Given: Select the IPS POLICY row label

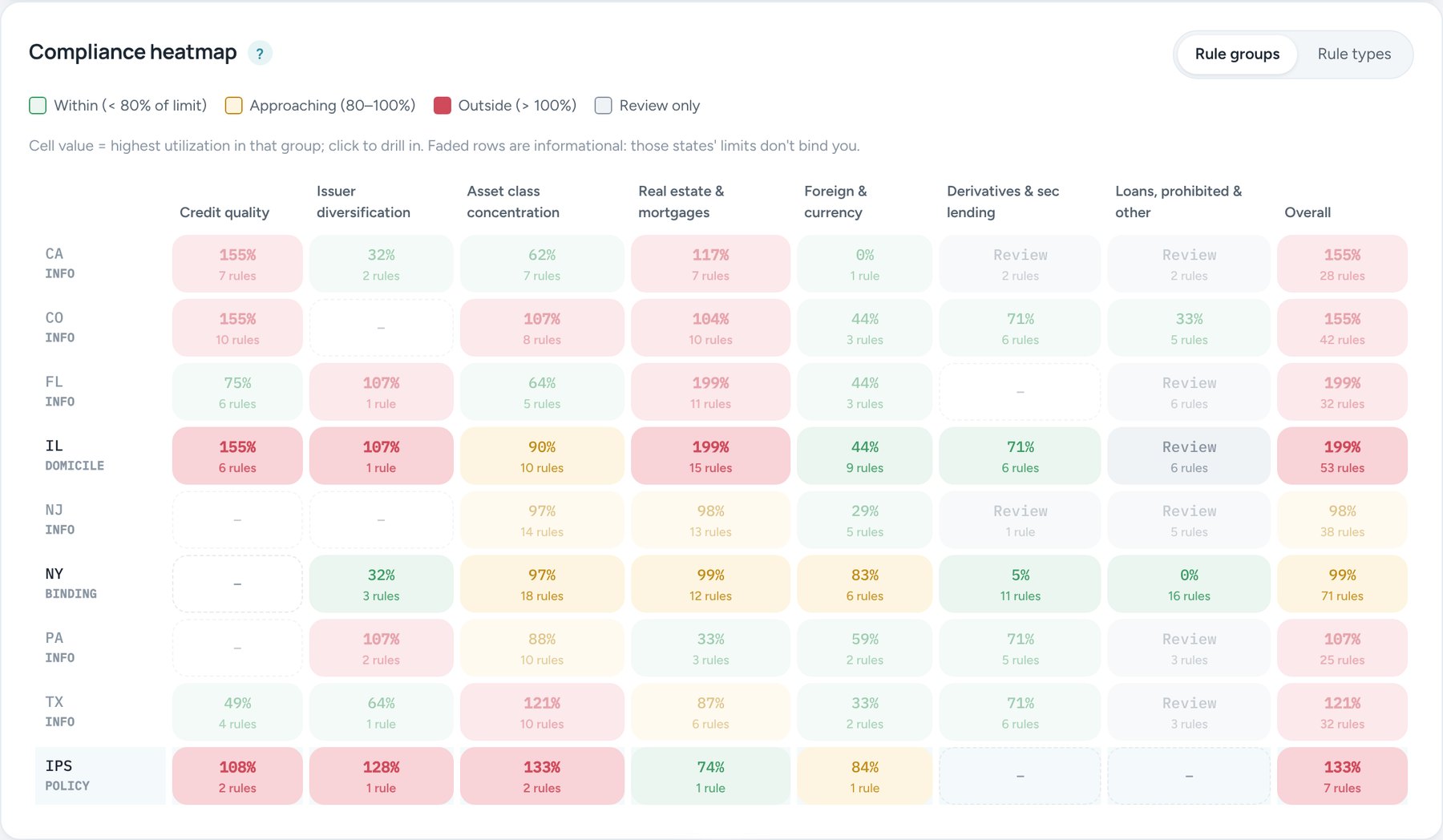Looking at the screenshot, I should click(100, 776).
